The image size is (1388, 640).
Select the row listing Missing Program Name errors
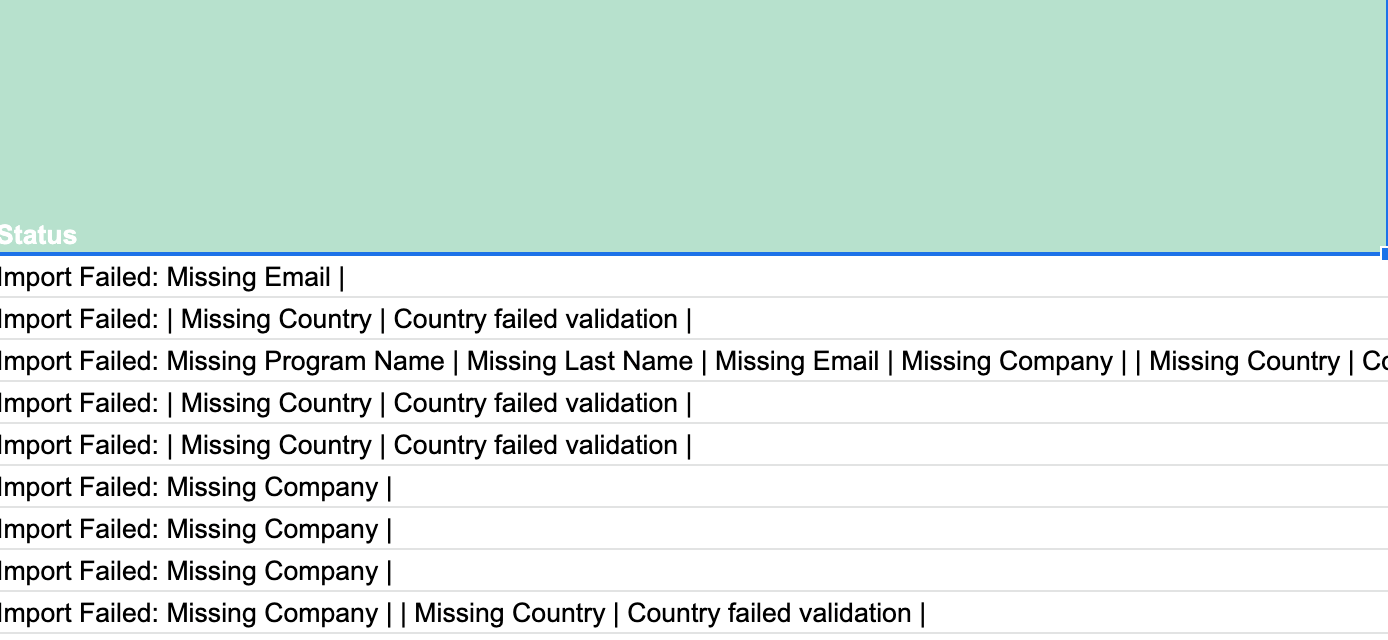pos(400,361)
